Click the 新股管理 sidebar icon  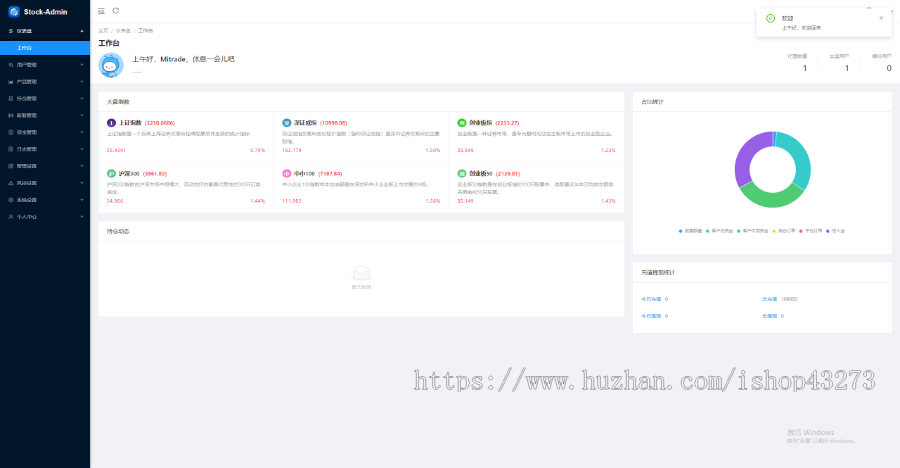tap(11, 115)
